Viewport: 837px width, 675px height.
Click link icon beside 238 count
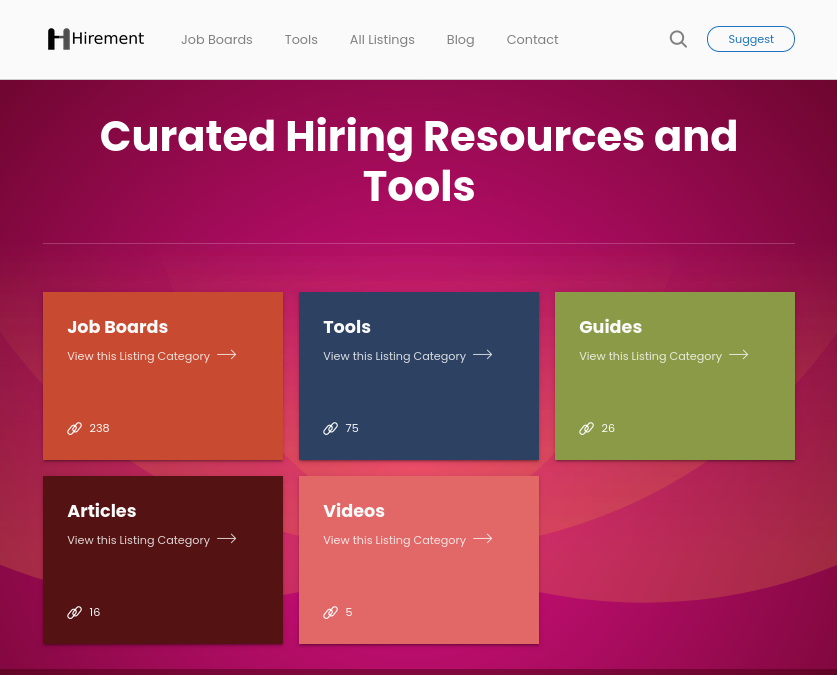point(75,428)
